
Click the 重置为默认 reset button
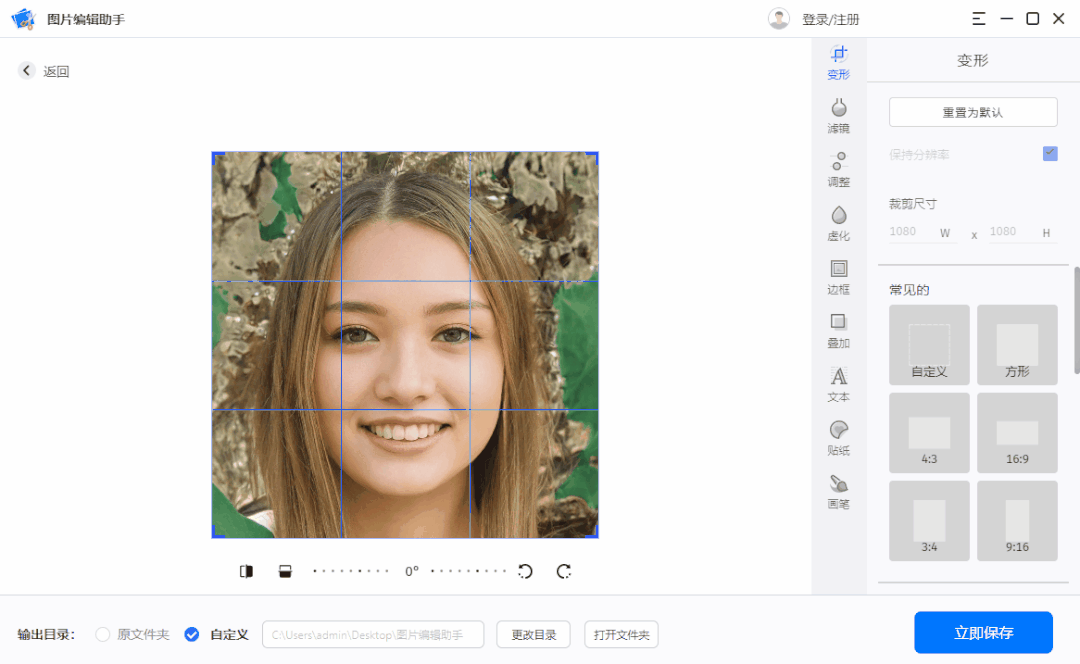[972, 111]
